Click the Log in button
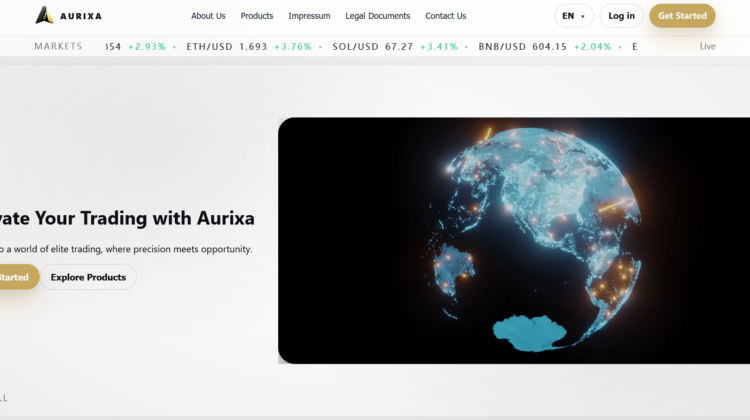Viewport: 750px width, 420px height. [621, 16]
